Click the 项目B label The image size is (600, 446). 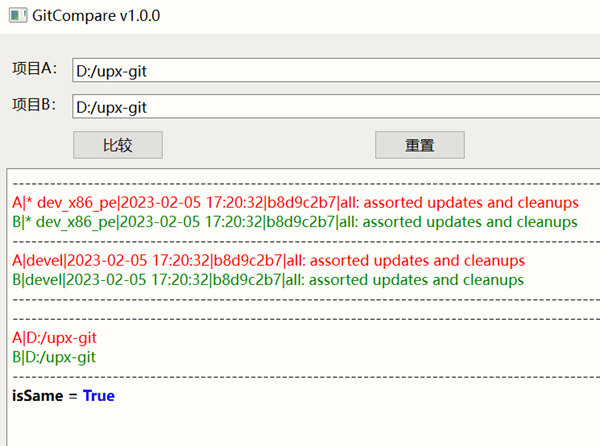point(34,104)
